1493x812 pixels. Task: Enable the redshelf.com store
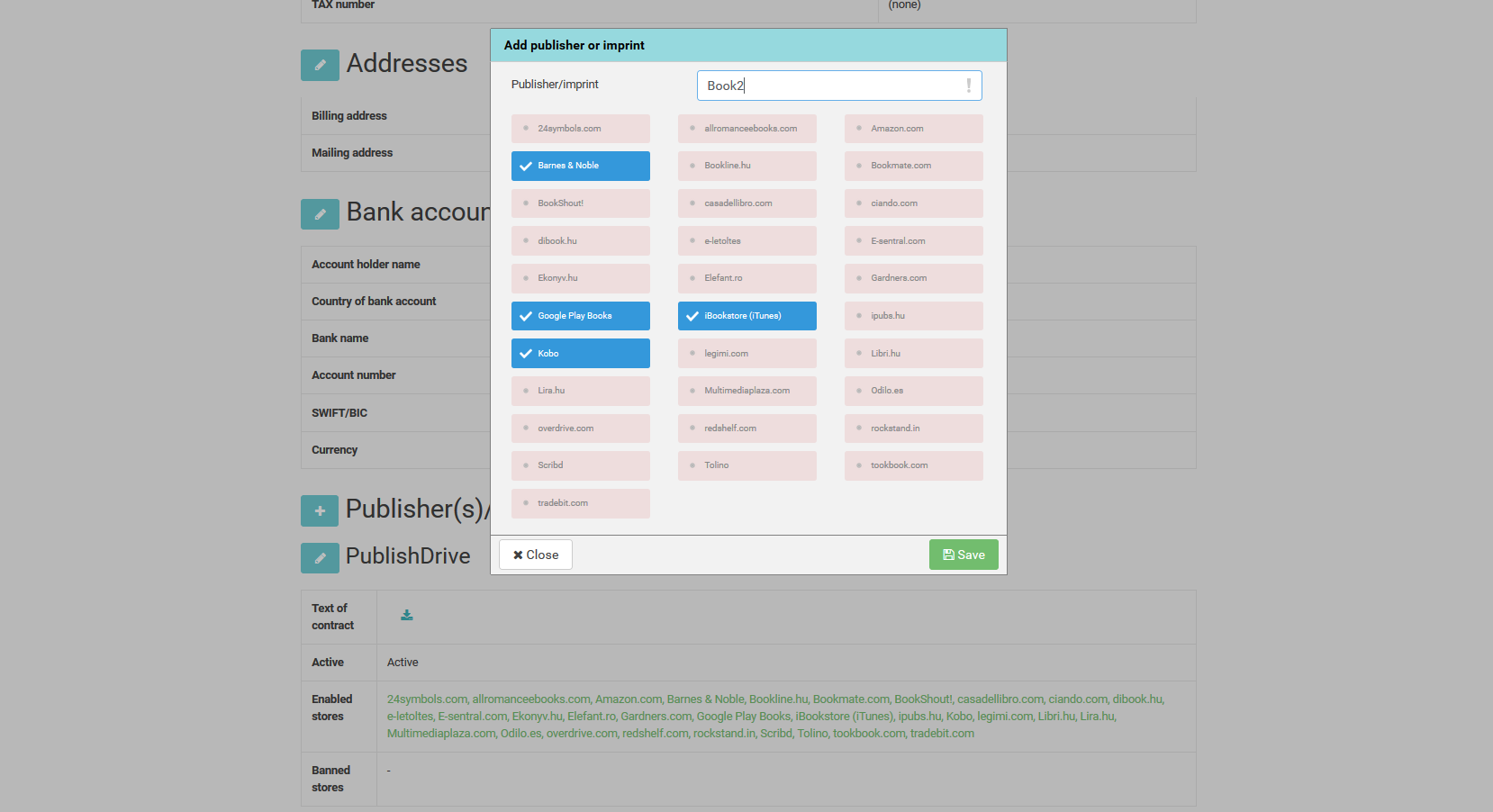pos(747,429)
